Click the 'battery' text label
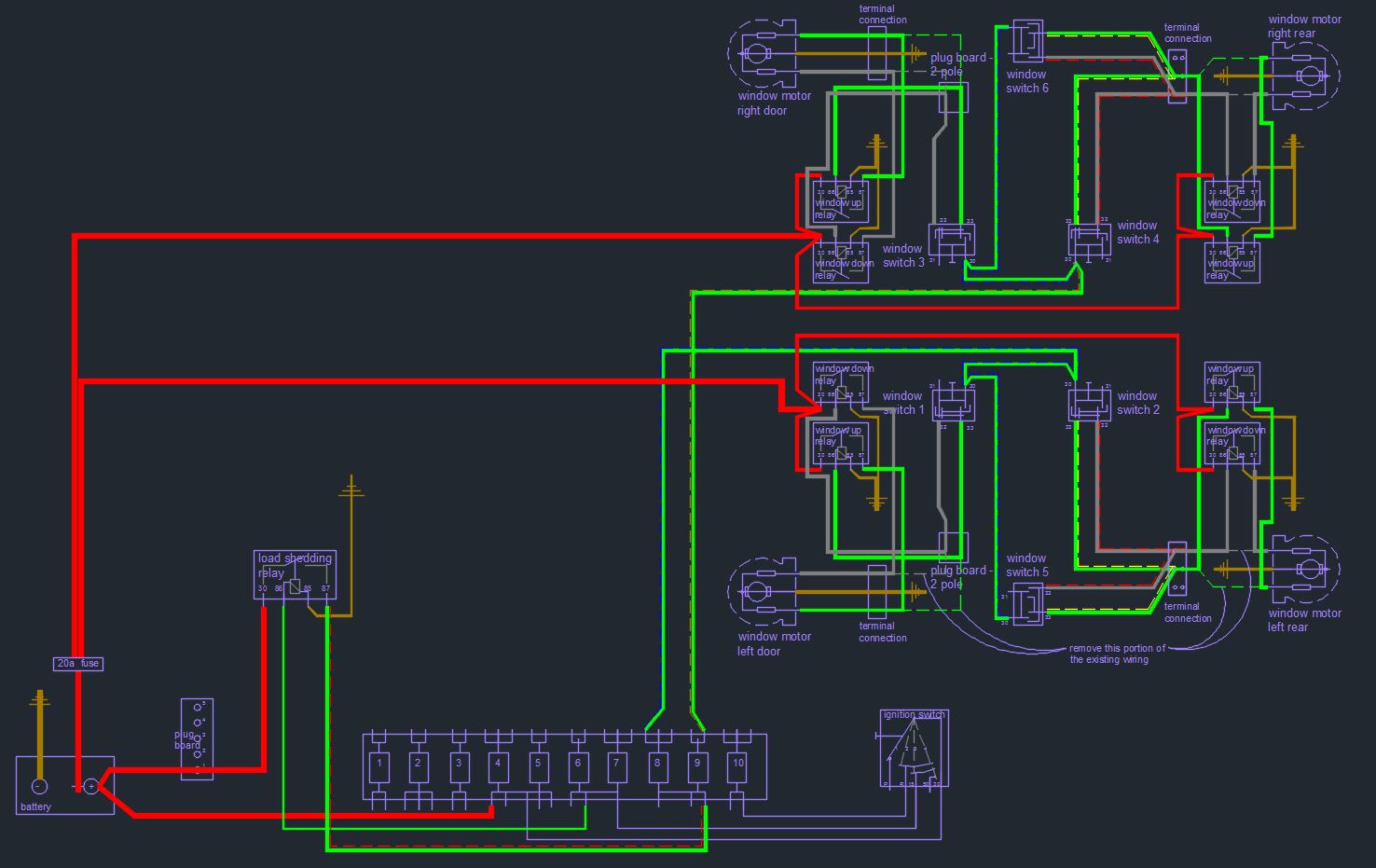 (36, 806)
